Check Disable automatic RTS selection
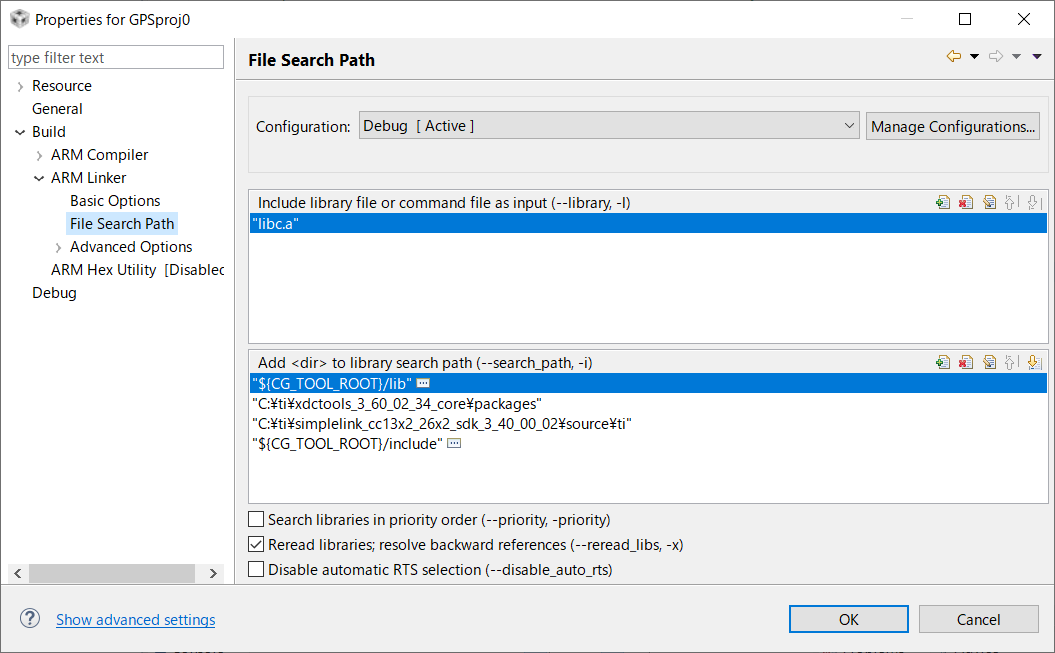Image resolution: width=1055 pixels, height=653 pixels. (x=257, y=570)
